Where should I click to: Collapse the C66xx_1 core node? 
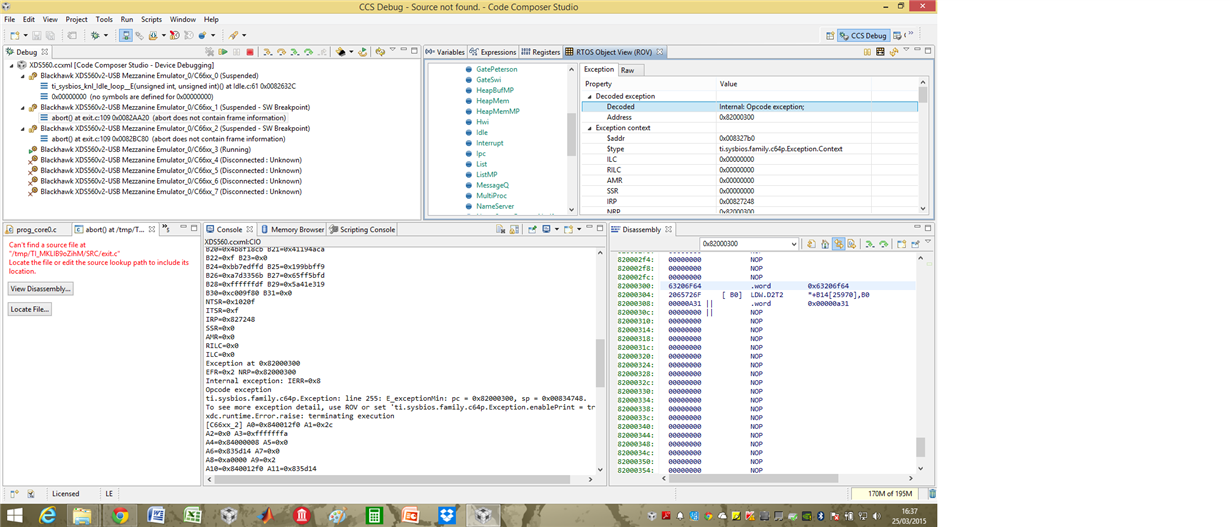pos(24,107)
